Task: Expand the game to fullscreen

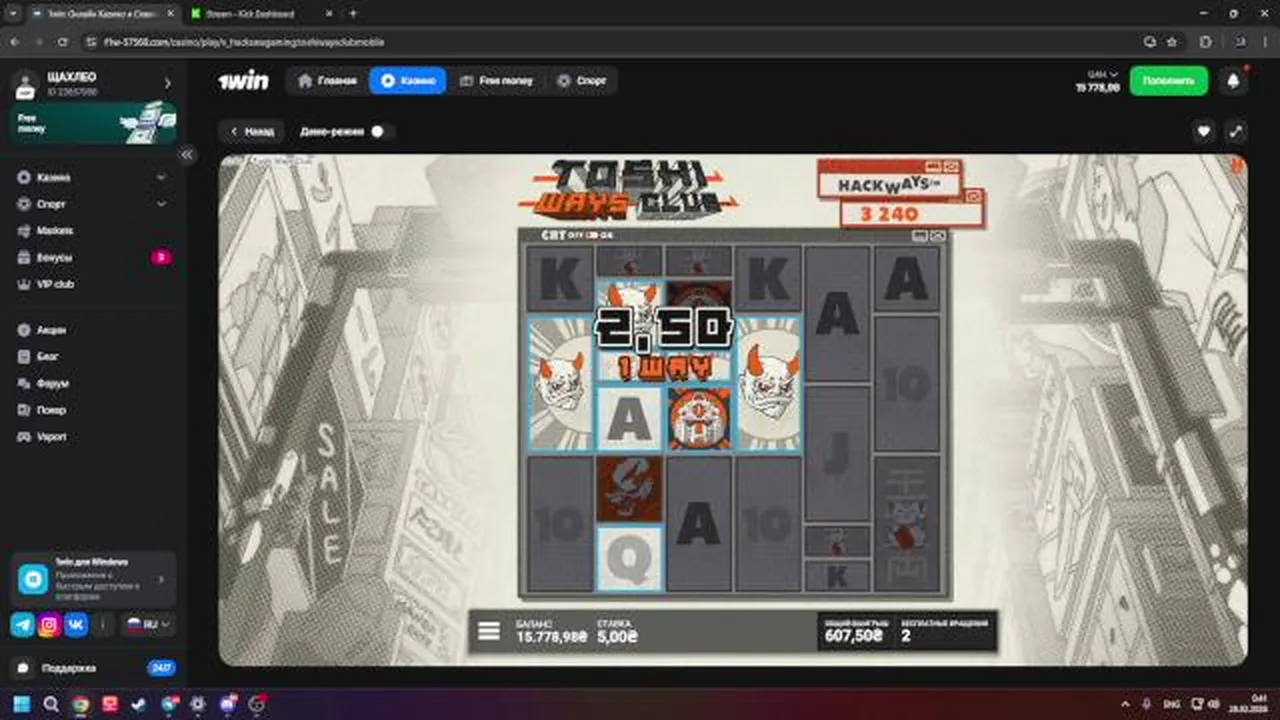Action: coord(1236,131)
